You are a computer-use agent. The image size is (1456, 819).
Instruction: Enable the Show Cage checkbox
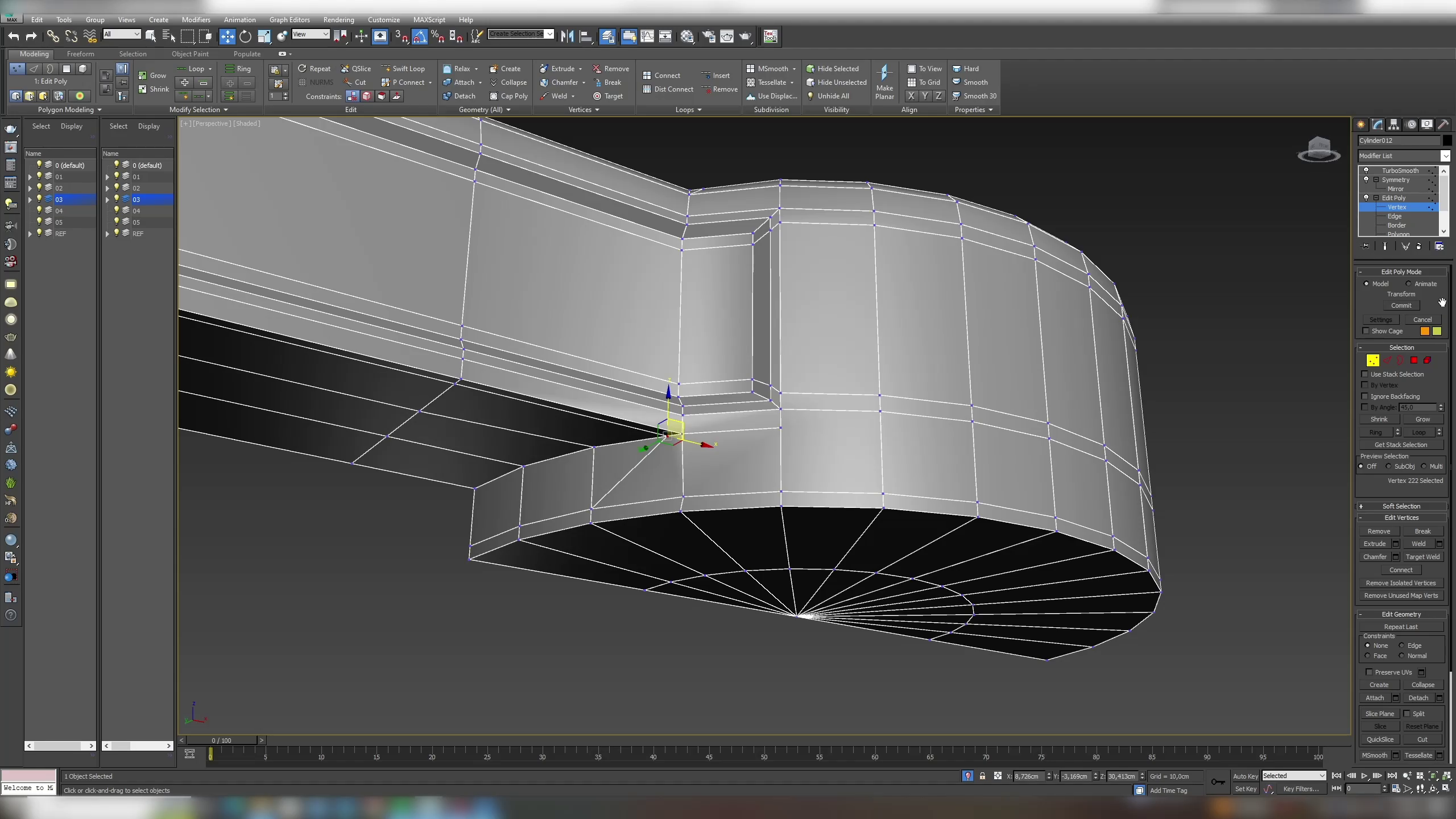[x=1366, y=331]
